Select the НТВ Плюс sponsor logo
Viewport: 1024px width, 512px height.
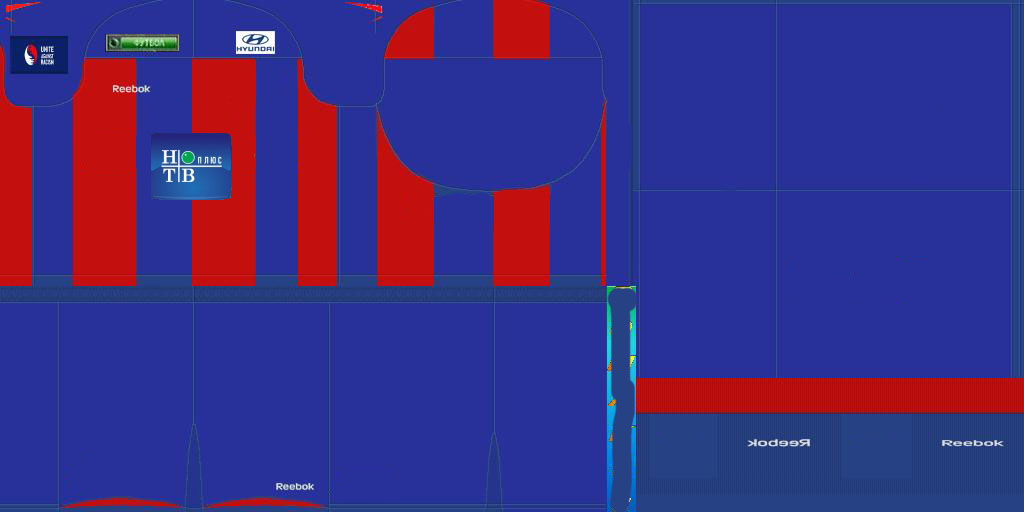click(191, 166)
